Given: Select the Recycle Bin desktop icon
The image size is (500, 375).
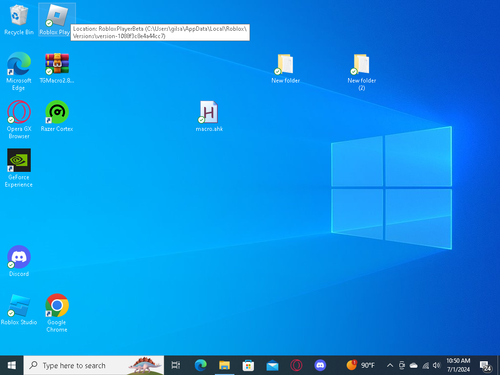Looking at the screenshot, I should 19,20.
